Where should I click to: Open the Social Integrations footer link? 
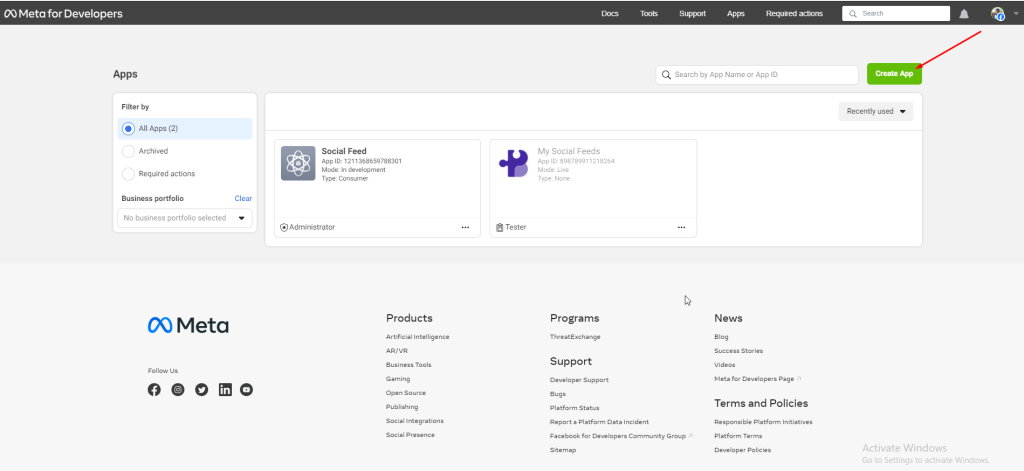[x=415, y=421]
